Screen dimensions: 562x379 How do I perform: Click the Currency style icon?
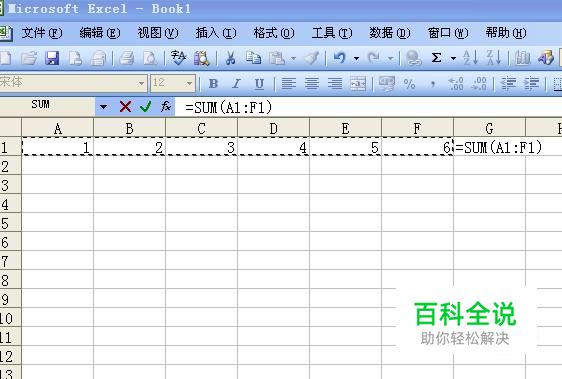coord(387,84)
